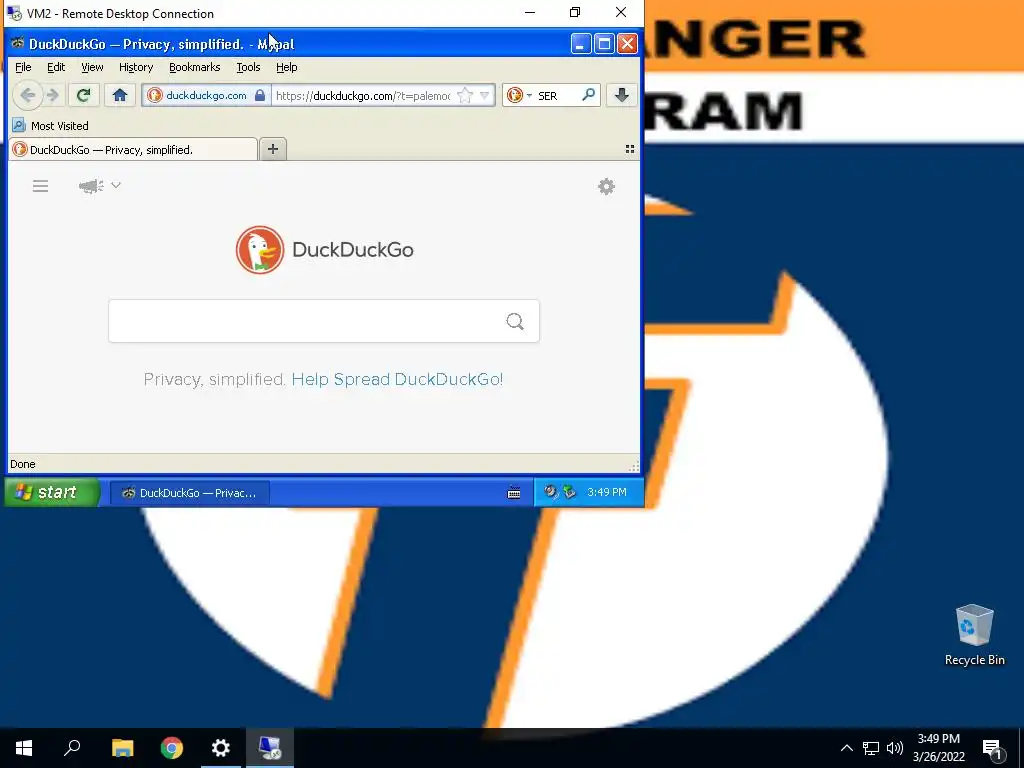This screenshot has width=1024, height=768.
Task: Open the Windows 10 Start menu
Action: pos(24,748)
